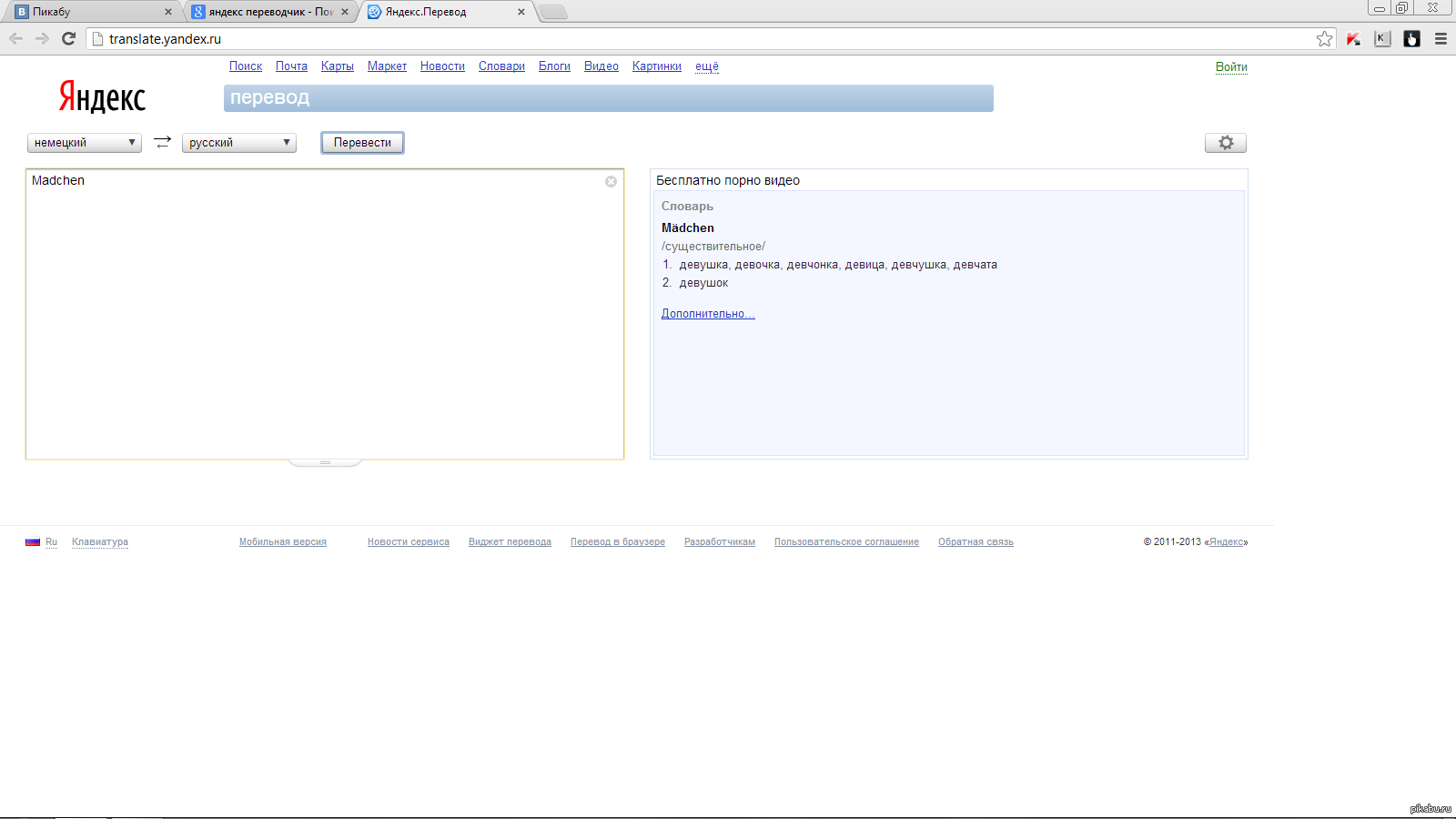Expand the ещё services menu

click(707, 66)
